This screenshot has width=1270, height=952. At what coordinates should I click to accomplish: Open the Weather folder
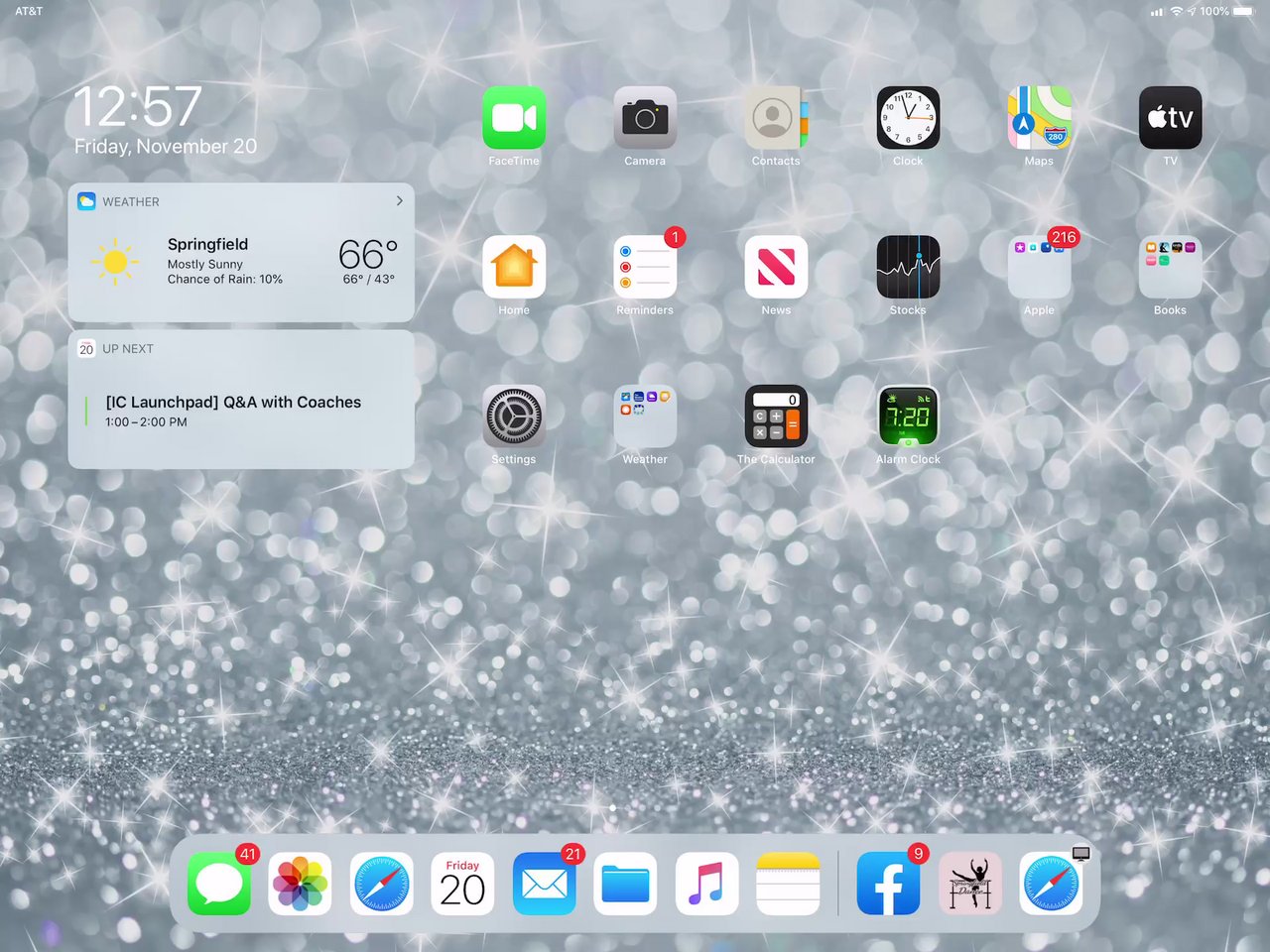[x=645, y=416]
